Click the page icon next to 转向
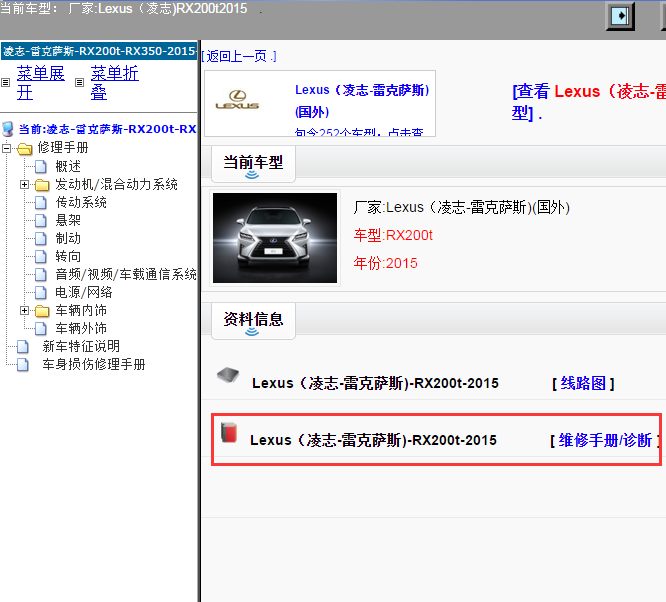This screenshot has height=602, width=666. (41, 257)
